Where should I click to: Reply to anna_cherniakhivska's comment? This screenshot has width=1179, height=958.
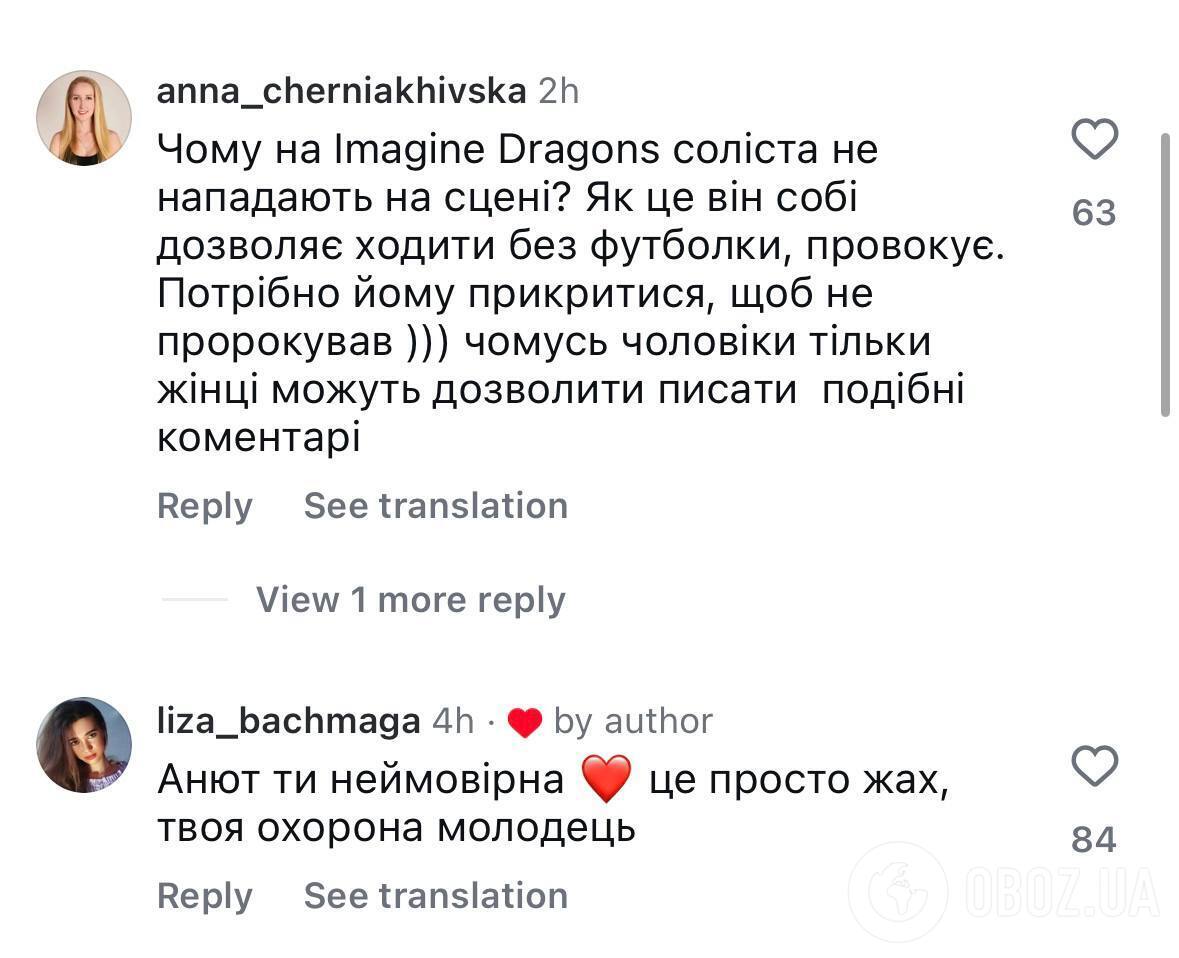[x=204, y=506]
